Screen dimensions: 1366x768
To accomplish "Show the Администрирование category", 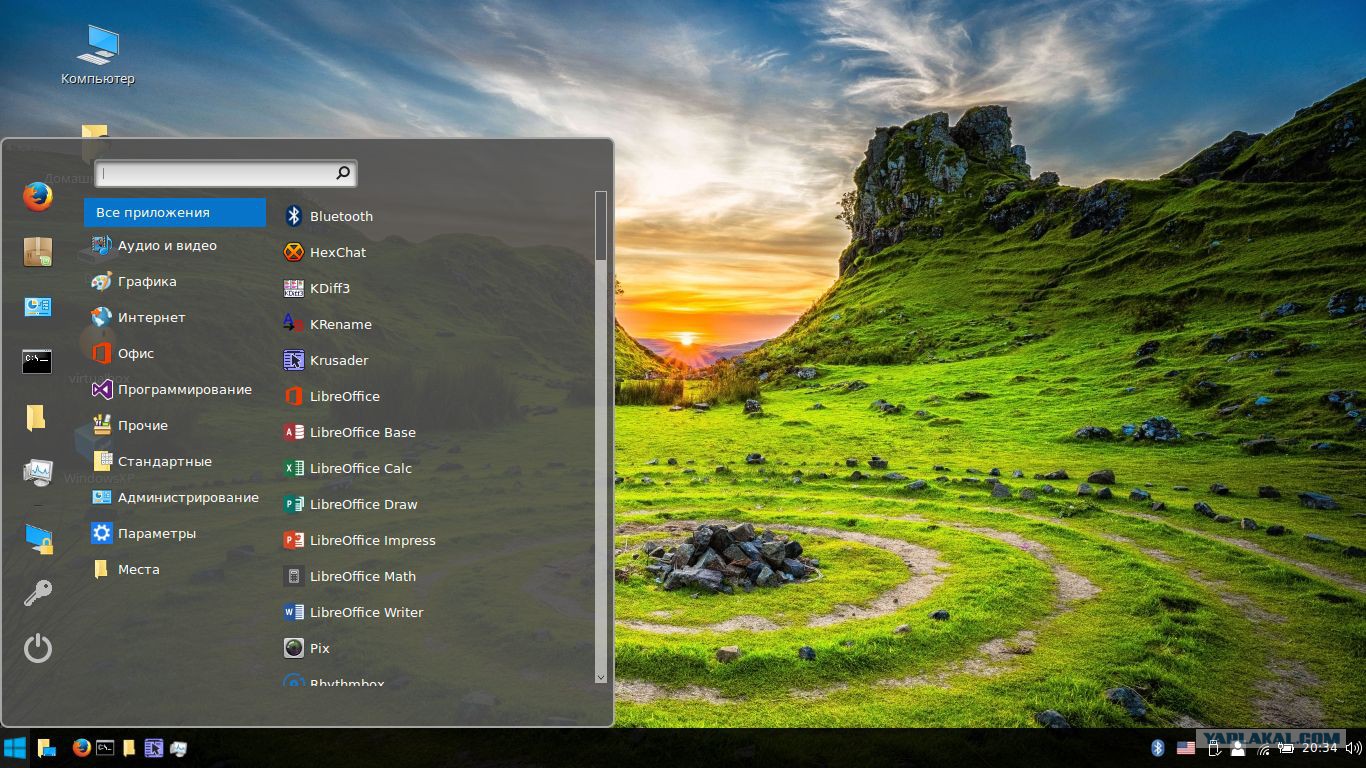I will pos(175,497).
